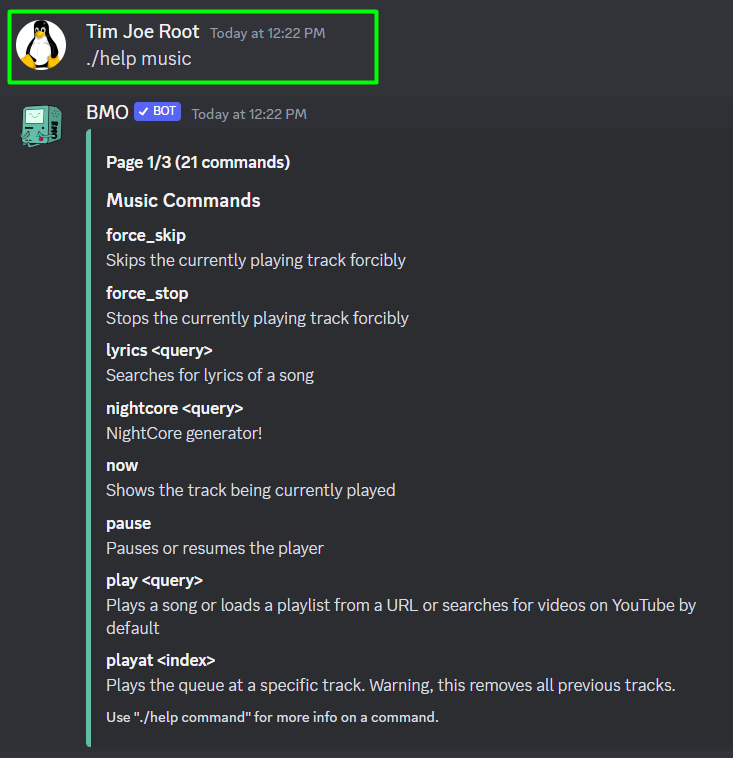Viewport: 733px width, 758px height.
Task: Click the pause command name
Action: 129,524
